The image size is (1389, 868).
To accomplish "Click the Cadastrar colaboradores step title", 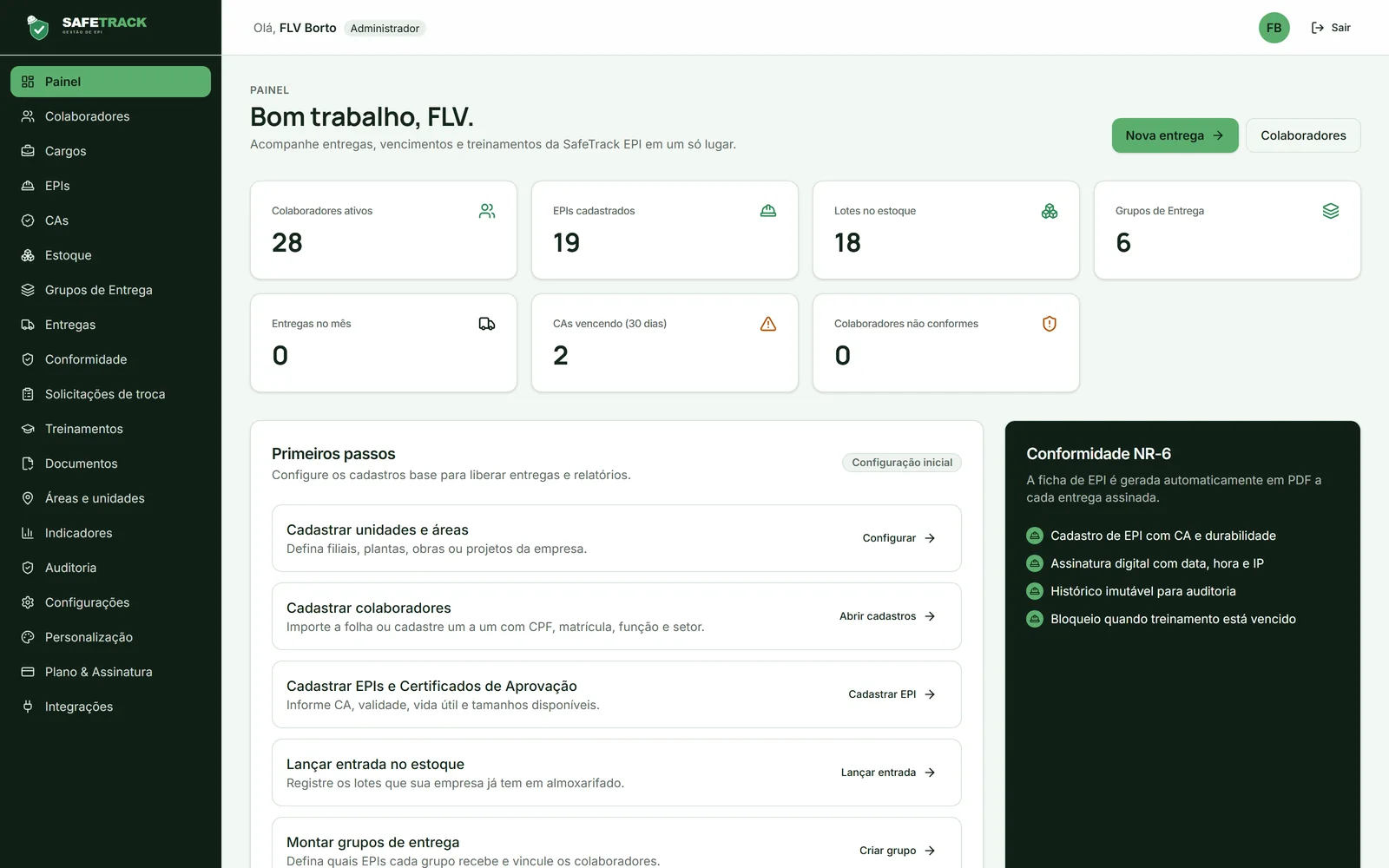I will (x=369, y=608).
